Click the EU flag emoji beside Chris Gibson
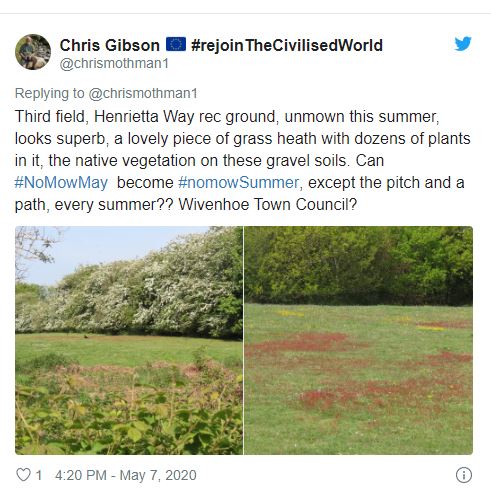This screenshot has height=492, width=491. (x=176, y=44)
